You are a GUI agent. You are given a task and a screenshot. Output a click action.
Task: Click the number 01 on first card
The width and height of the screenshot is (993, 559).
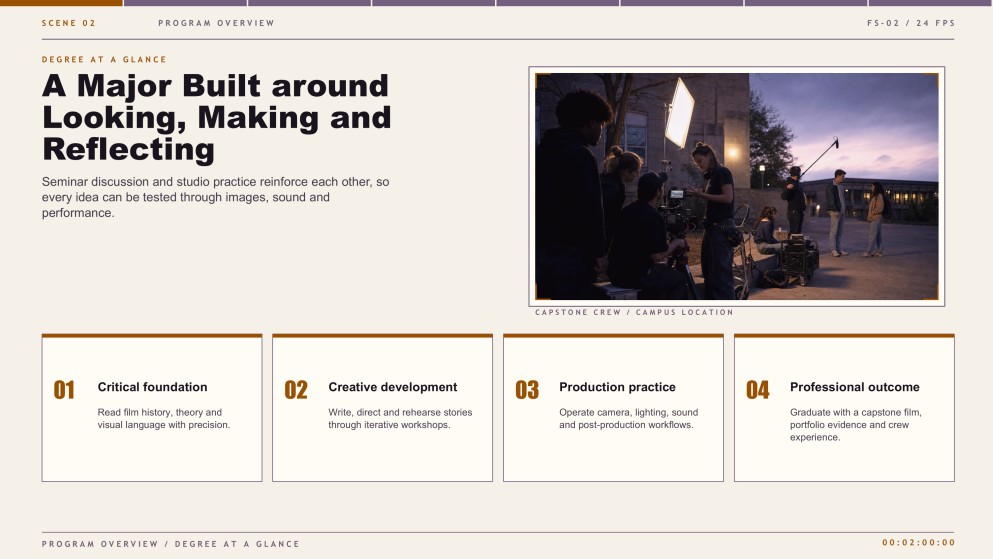(x=64, y=390)
